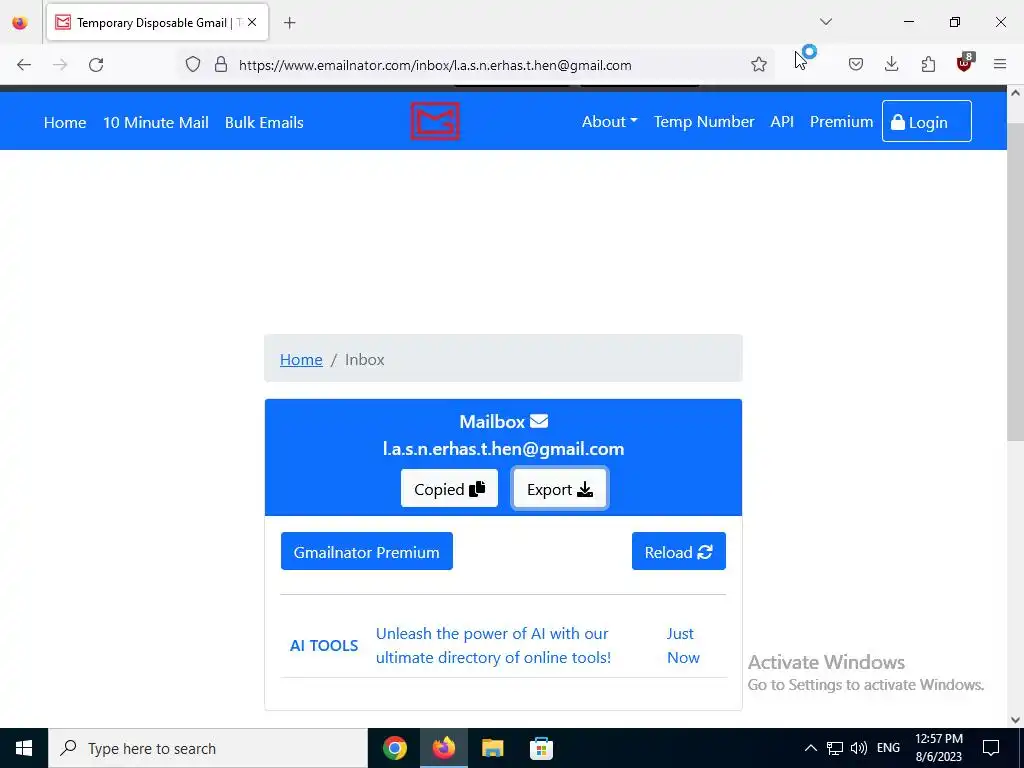Click the Inbox breadcrumb text
This screenshot has height=768, width=1024.
[364, 360]
